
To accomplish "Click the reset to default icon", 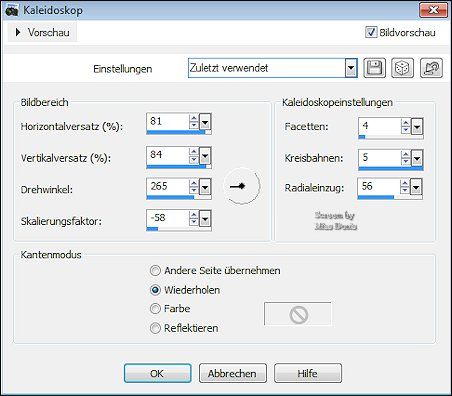I will [x=431, y=68].
